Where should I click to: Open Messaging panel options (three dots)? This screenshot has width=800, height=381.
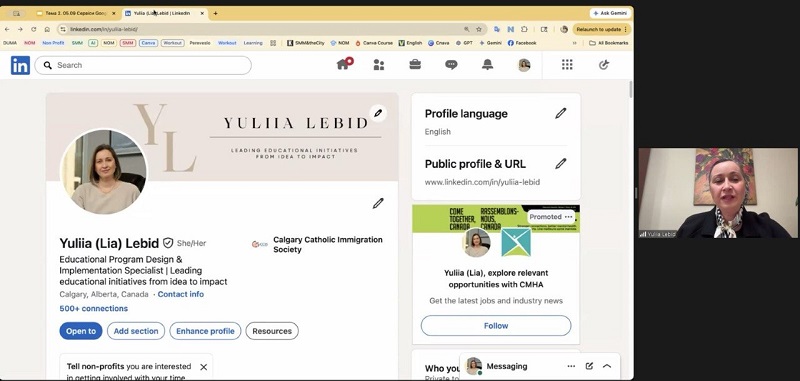coord(571,366)
